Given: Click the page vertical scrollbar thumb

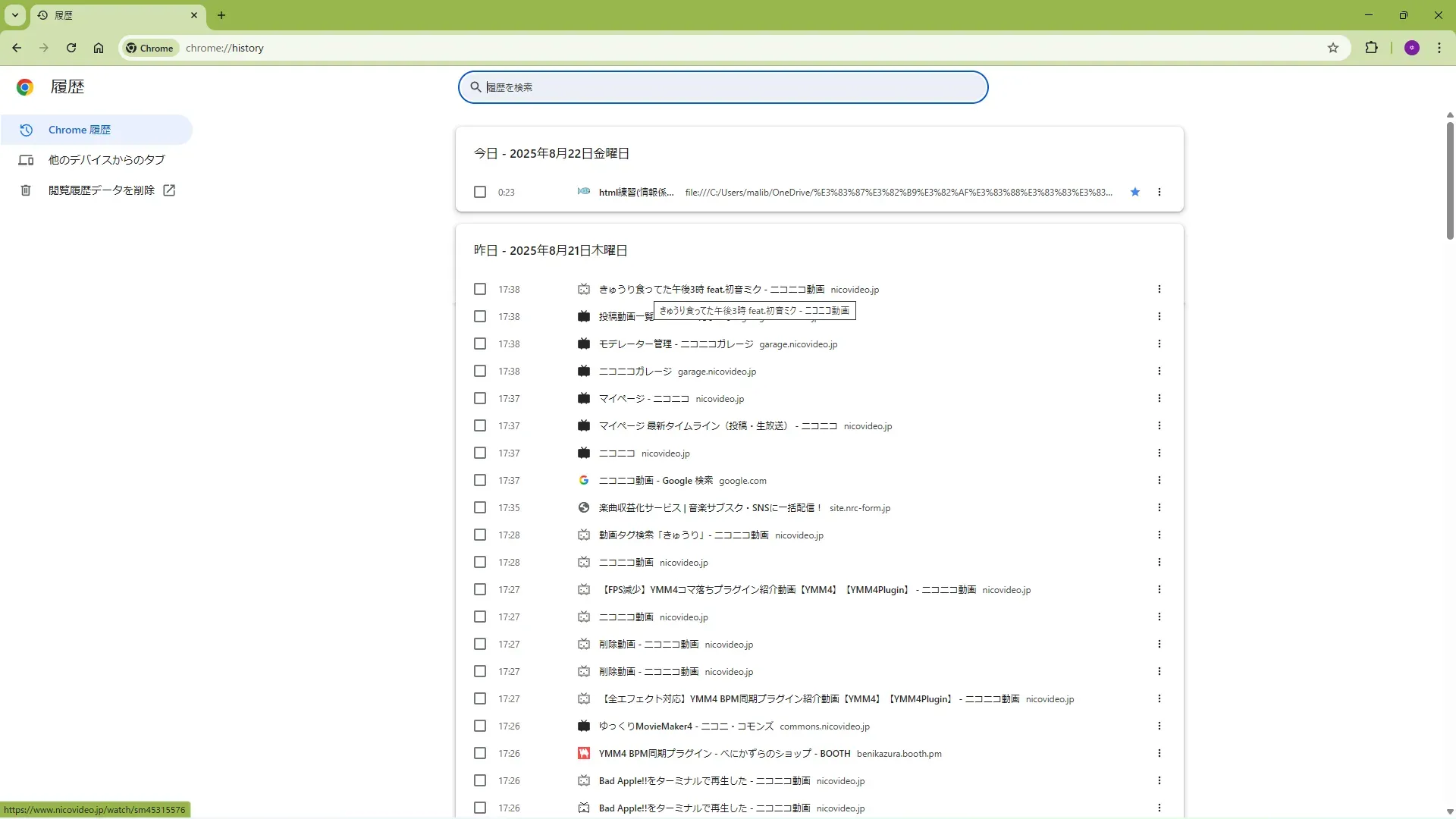Looking at the screenshot, I should (1449, 180).
